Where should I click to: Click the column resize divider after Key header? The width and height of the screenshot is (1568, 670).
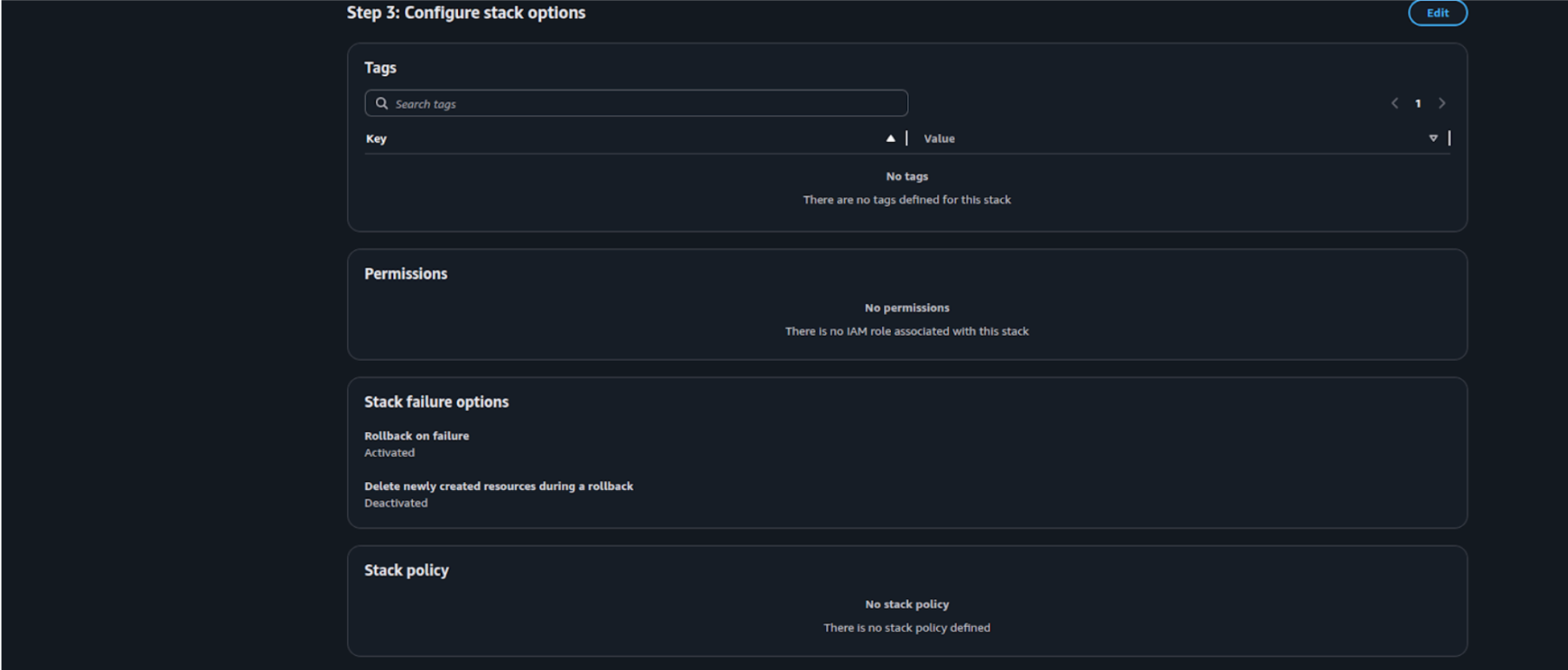point(906,138)
